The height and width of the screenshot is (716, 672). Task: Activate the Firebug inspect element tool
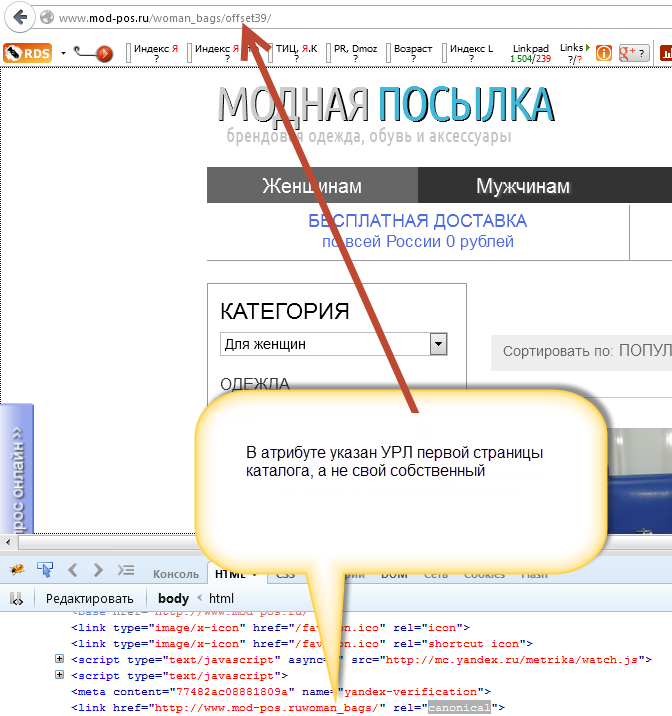pyautogui.click(x=45, y=569)
